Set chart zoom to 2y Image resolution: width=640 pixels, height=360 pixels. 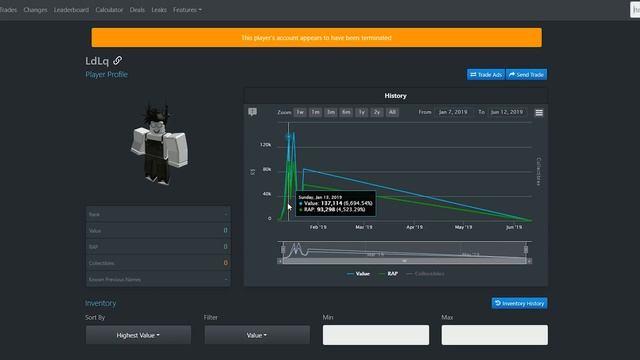pos(377,112)
